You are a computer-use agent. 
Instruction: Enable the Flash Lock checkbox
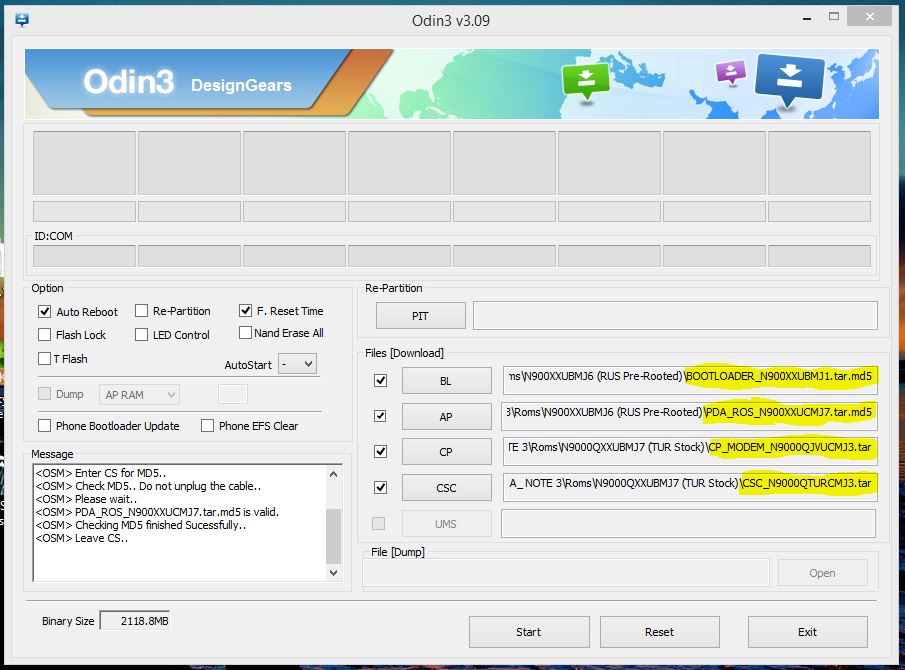tap(44, 335)
